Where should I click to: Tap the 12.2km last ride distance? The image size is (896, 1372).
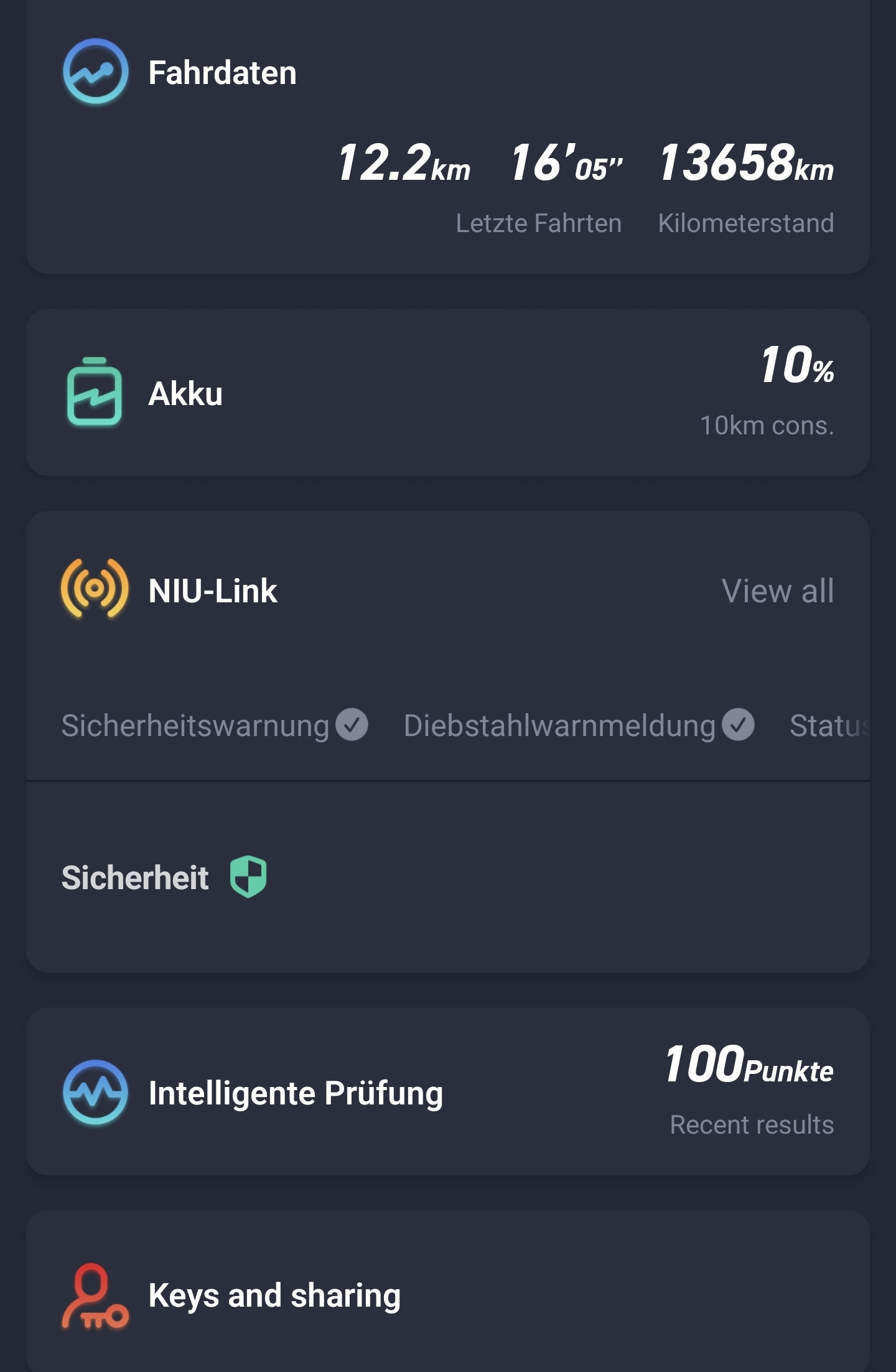pyautogui.click(x=403, y=163)
